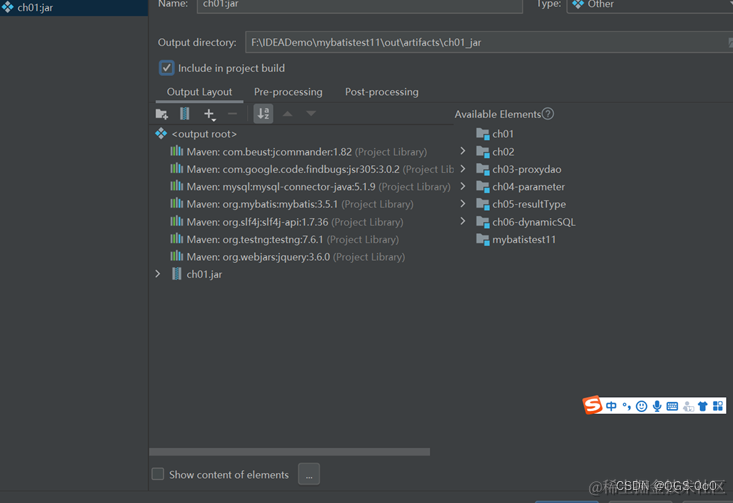This screenshot has width=733, height=503.
Task: Click the Create Directory toolbar icon
Action: (x=162, y=114)
